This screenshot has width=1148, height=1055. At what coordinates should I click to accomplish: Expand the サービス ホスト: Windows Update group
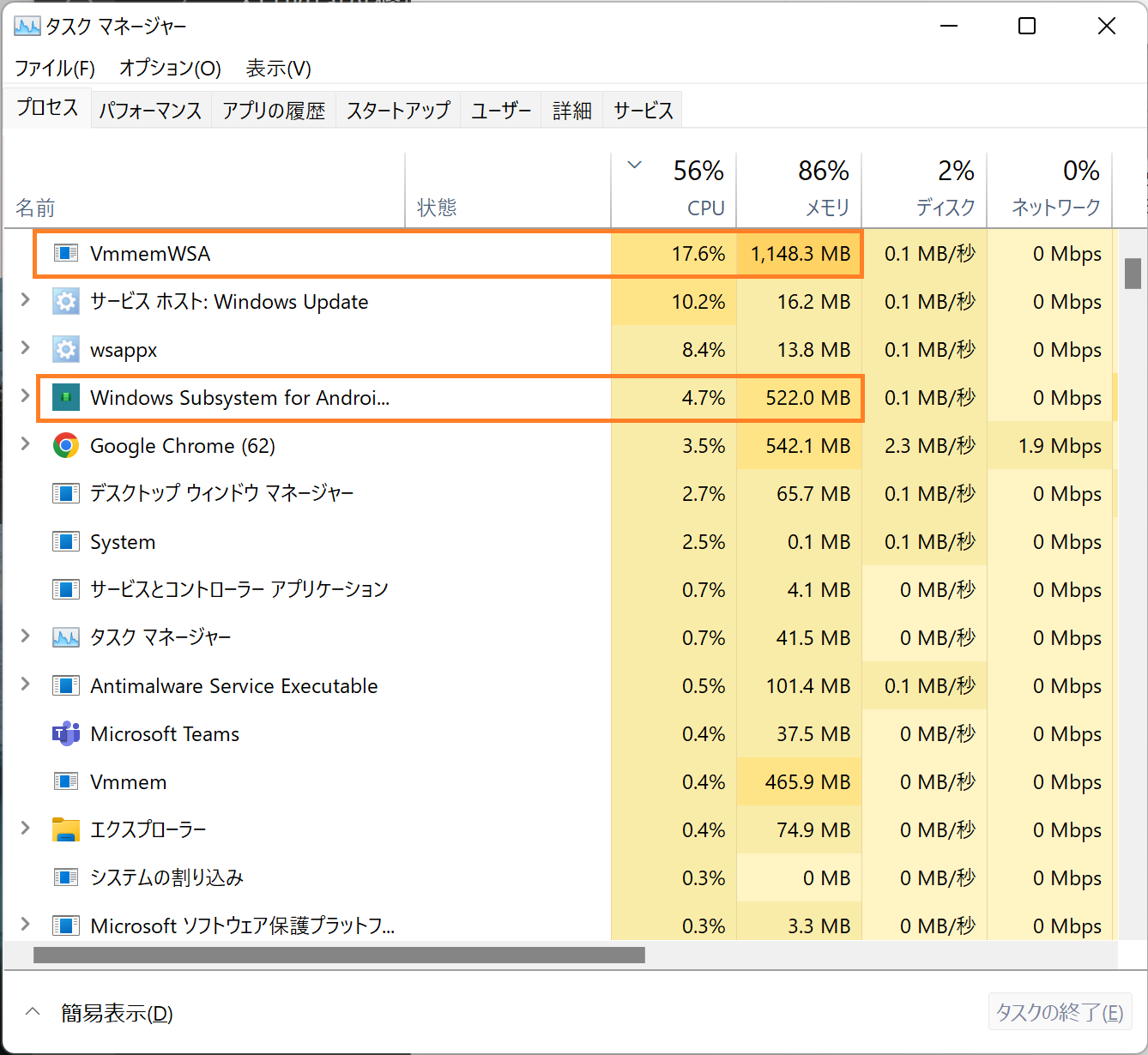pos(25,299)
